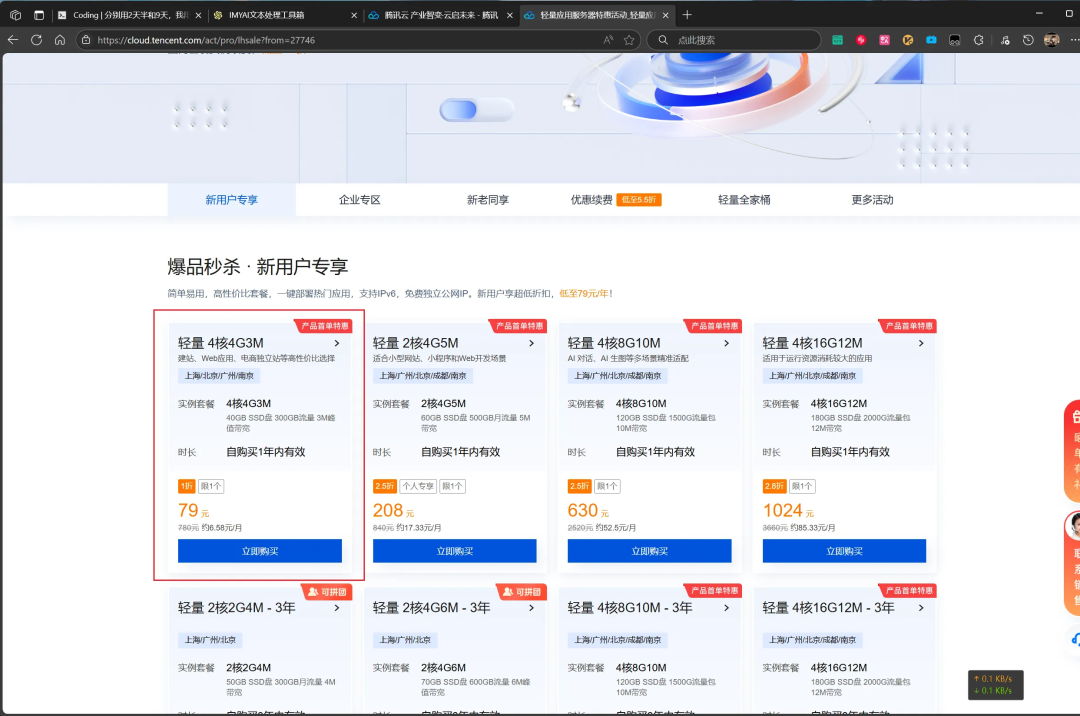Select the 新用户专享 tab

231,200
